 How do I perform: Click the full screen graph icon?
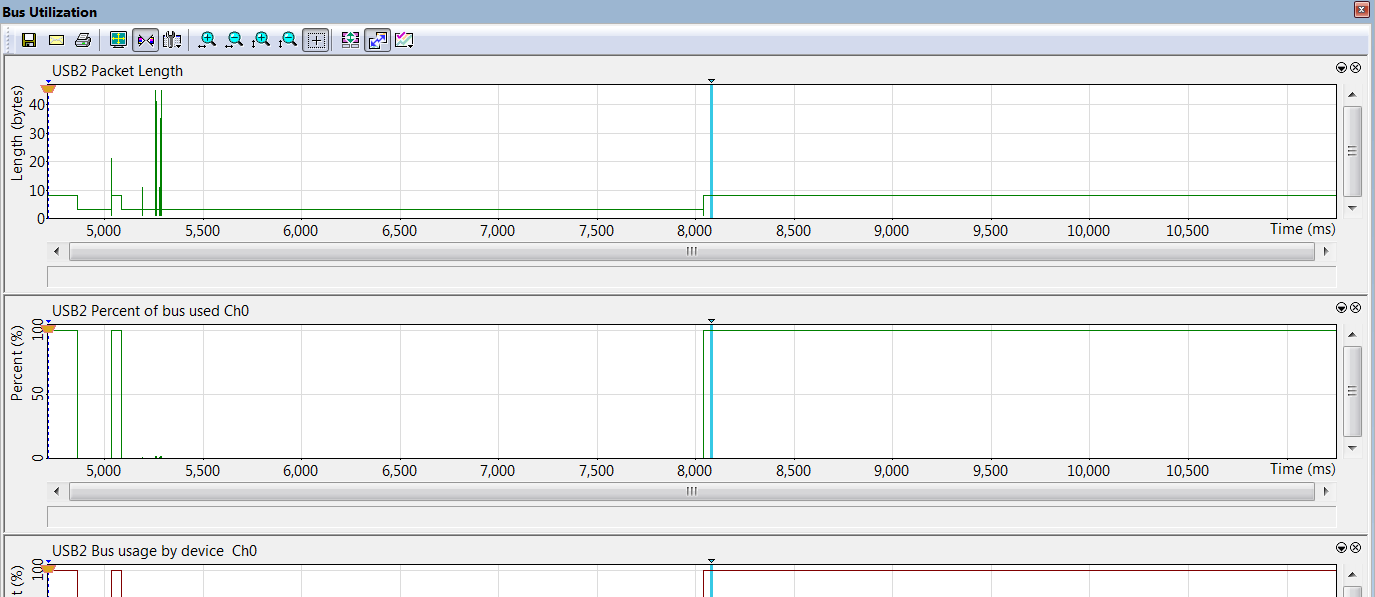click(x=118, y=40)
